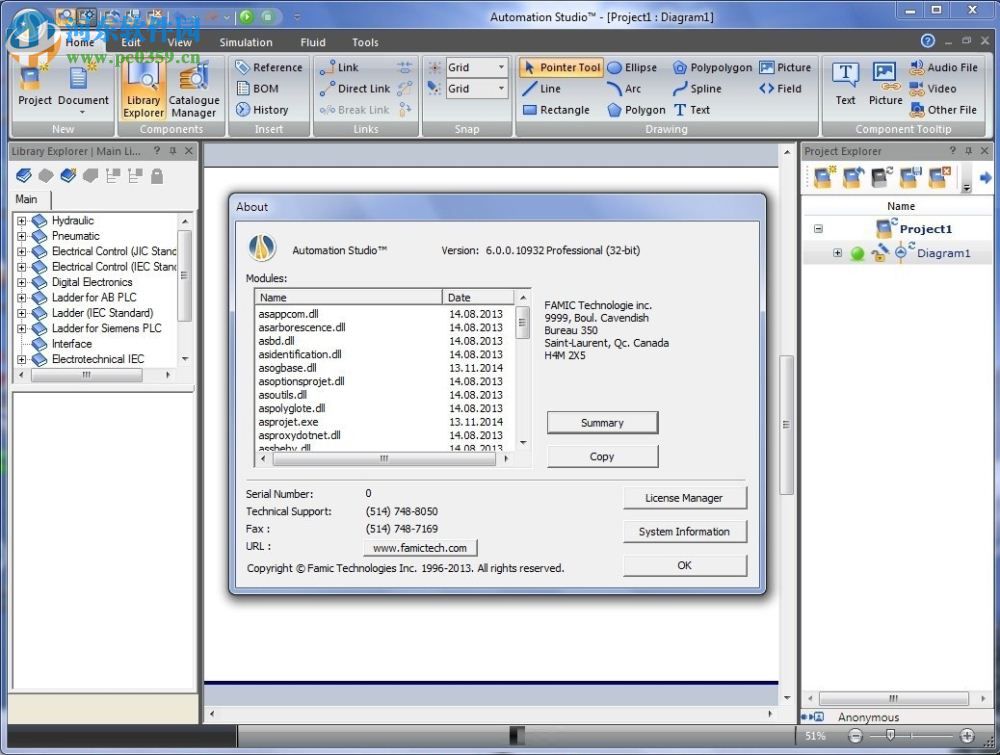
Task: Click the Copy button in About dialog
Action: (602, 456)
